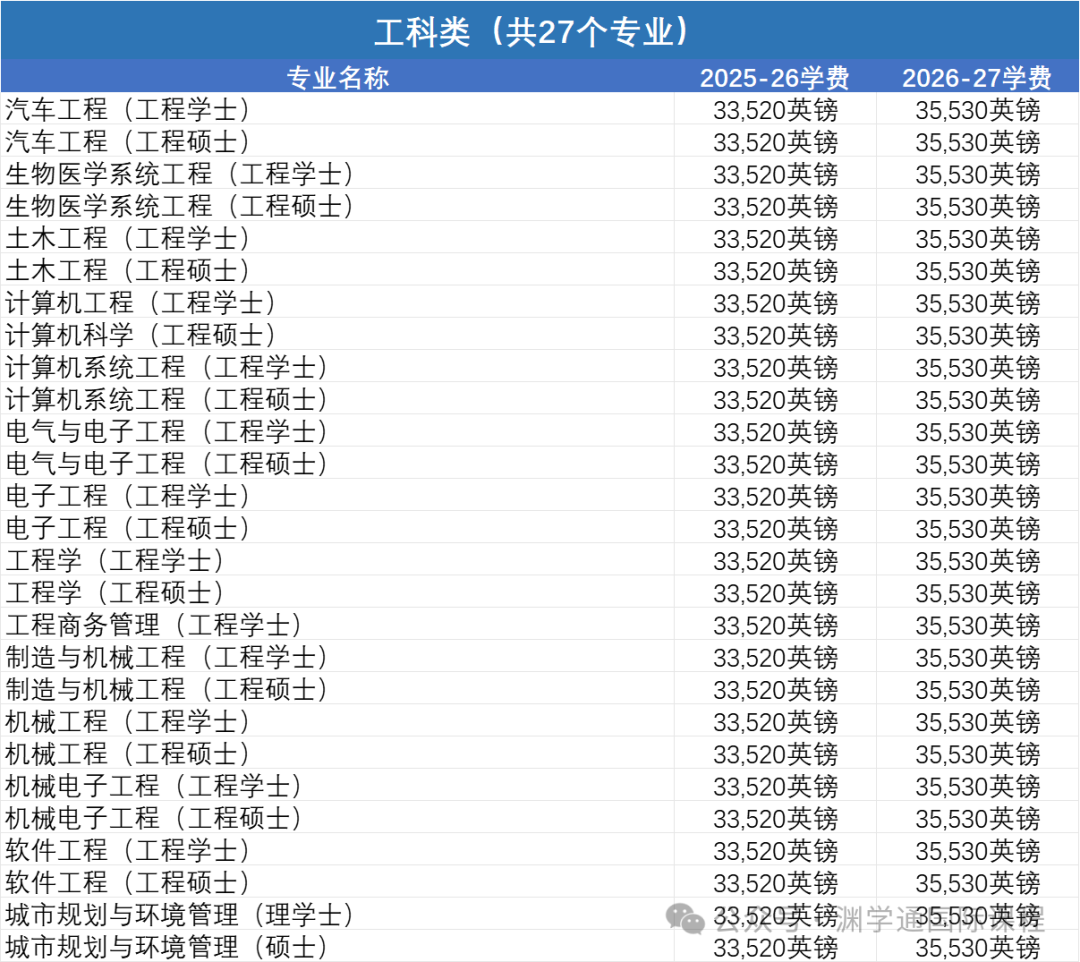Select the 制造与机械工程（工程学士）cell

[x=167, y=658]
